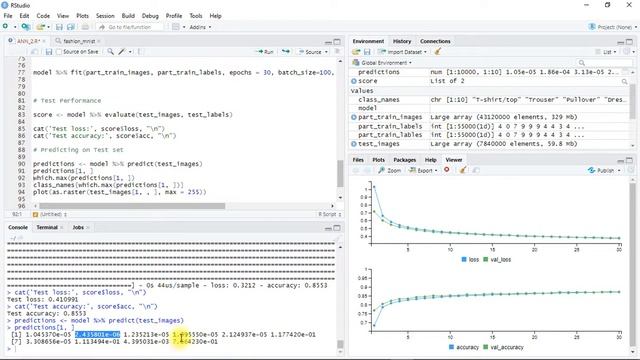The height and width of the screenshot is (360, 640).
Task: Close the ANN_2.R tab
Action: (x=44, y=41)
